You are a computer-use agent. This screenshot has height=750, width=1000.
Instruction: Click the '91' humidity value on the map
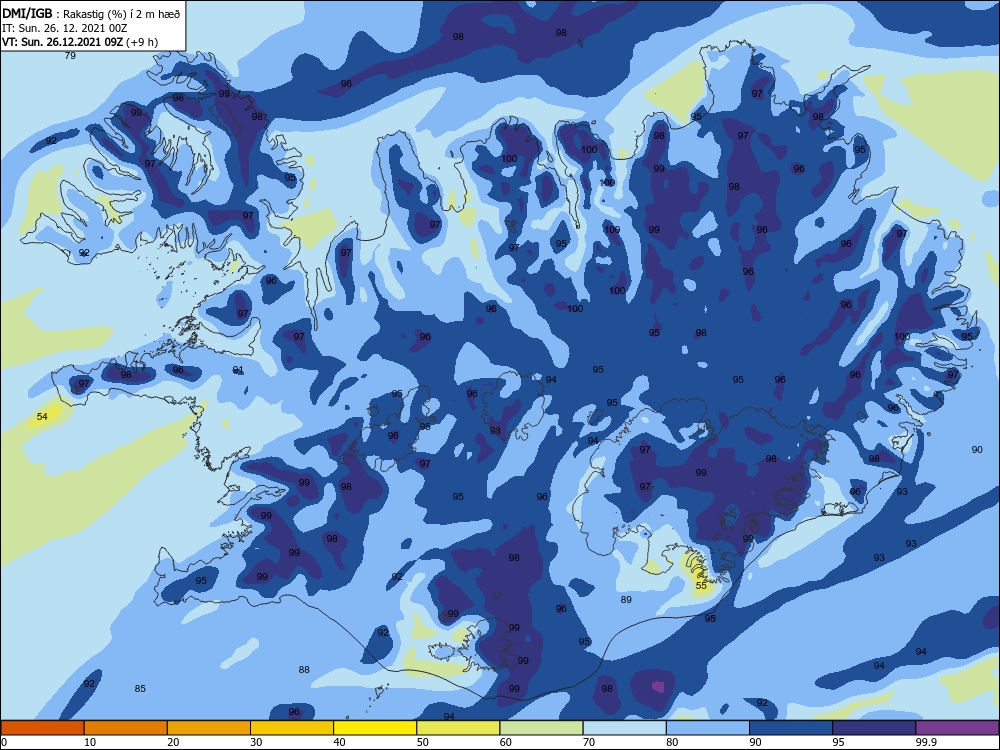pyautogui.click(x=238, y=370)
